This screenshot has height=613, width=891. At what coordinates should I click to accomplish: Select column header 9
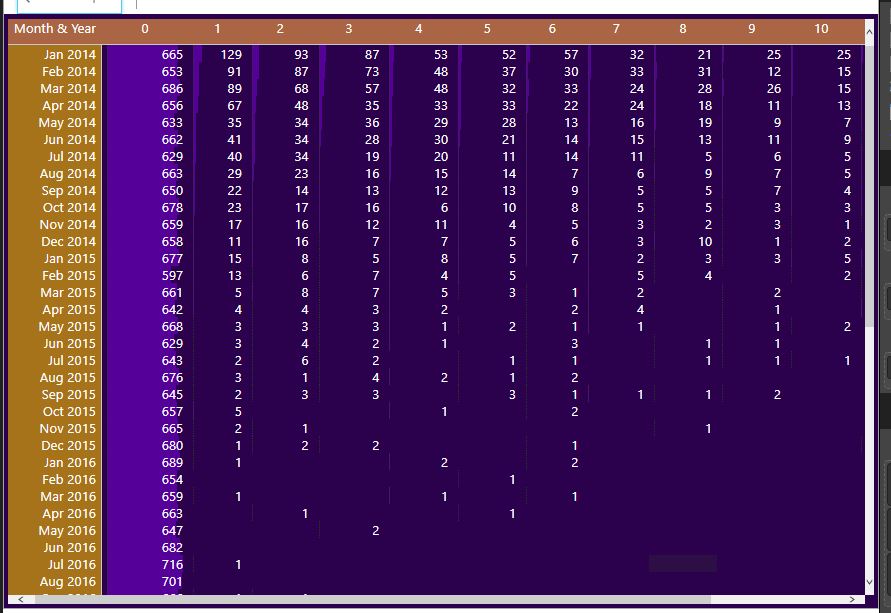coord(751,28)
